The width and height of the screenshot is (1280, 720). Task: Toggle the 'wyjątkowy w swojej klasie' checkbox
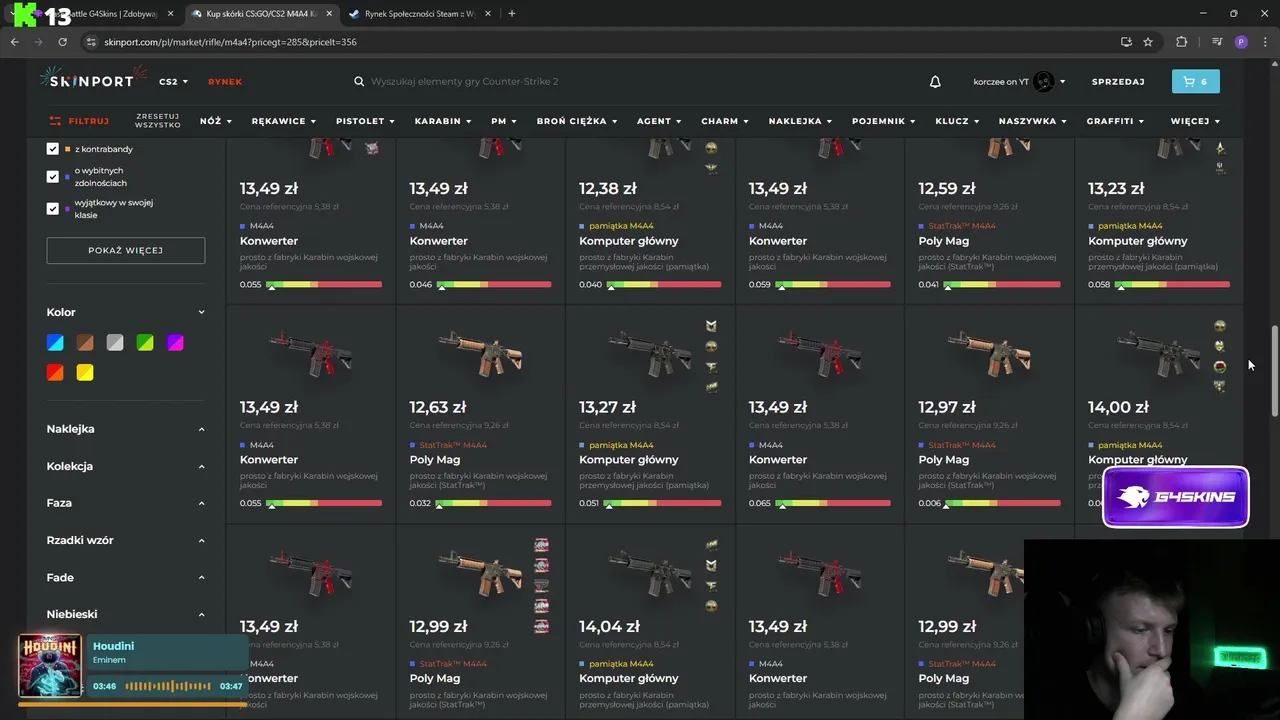click(53, 208)
